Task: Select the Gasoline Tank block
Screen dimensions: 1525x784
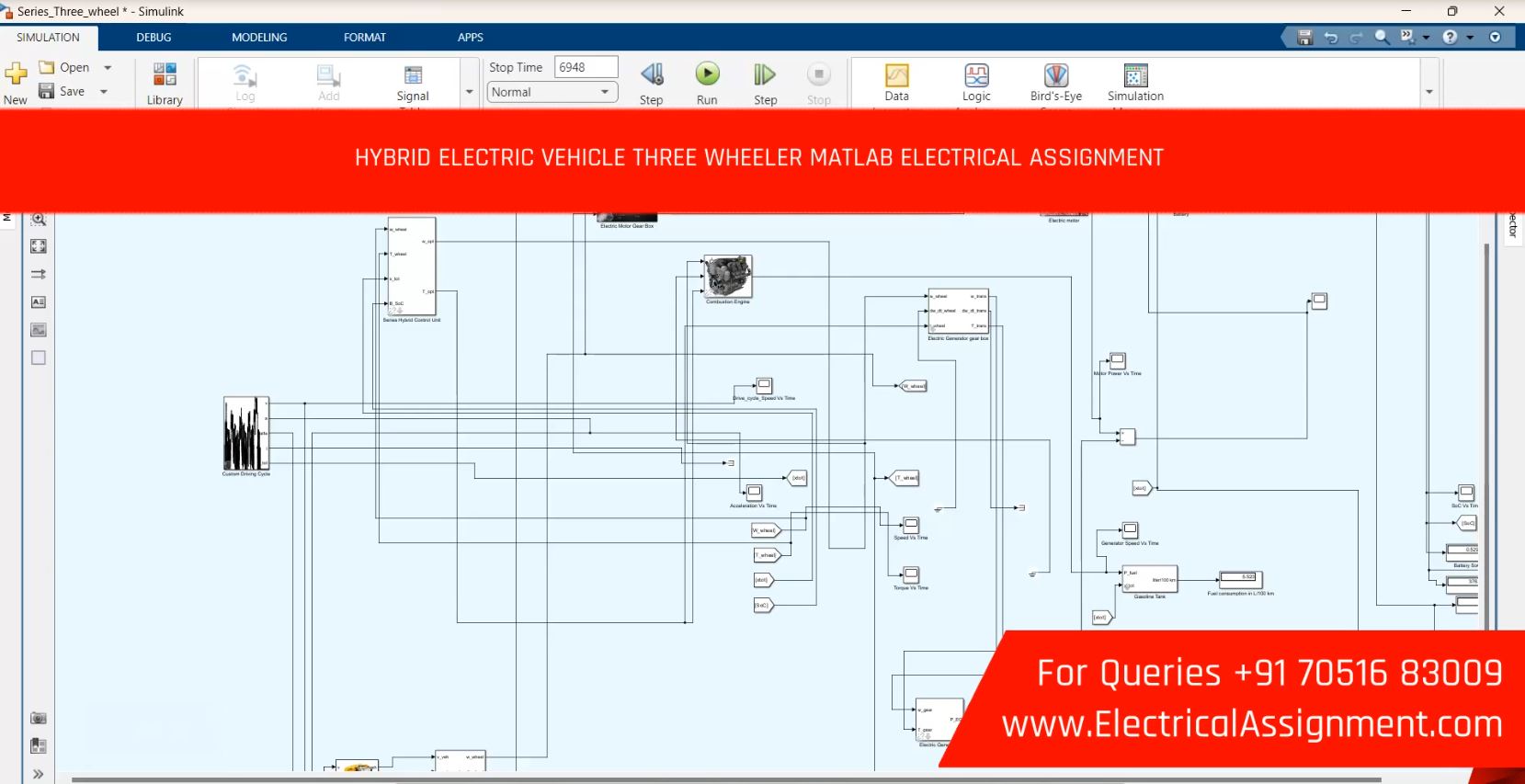Action: [1149, 579]
